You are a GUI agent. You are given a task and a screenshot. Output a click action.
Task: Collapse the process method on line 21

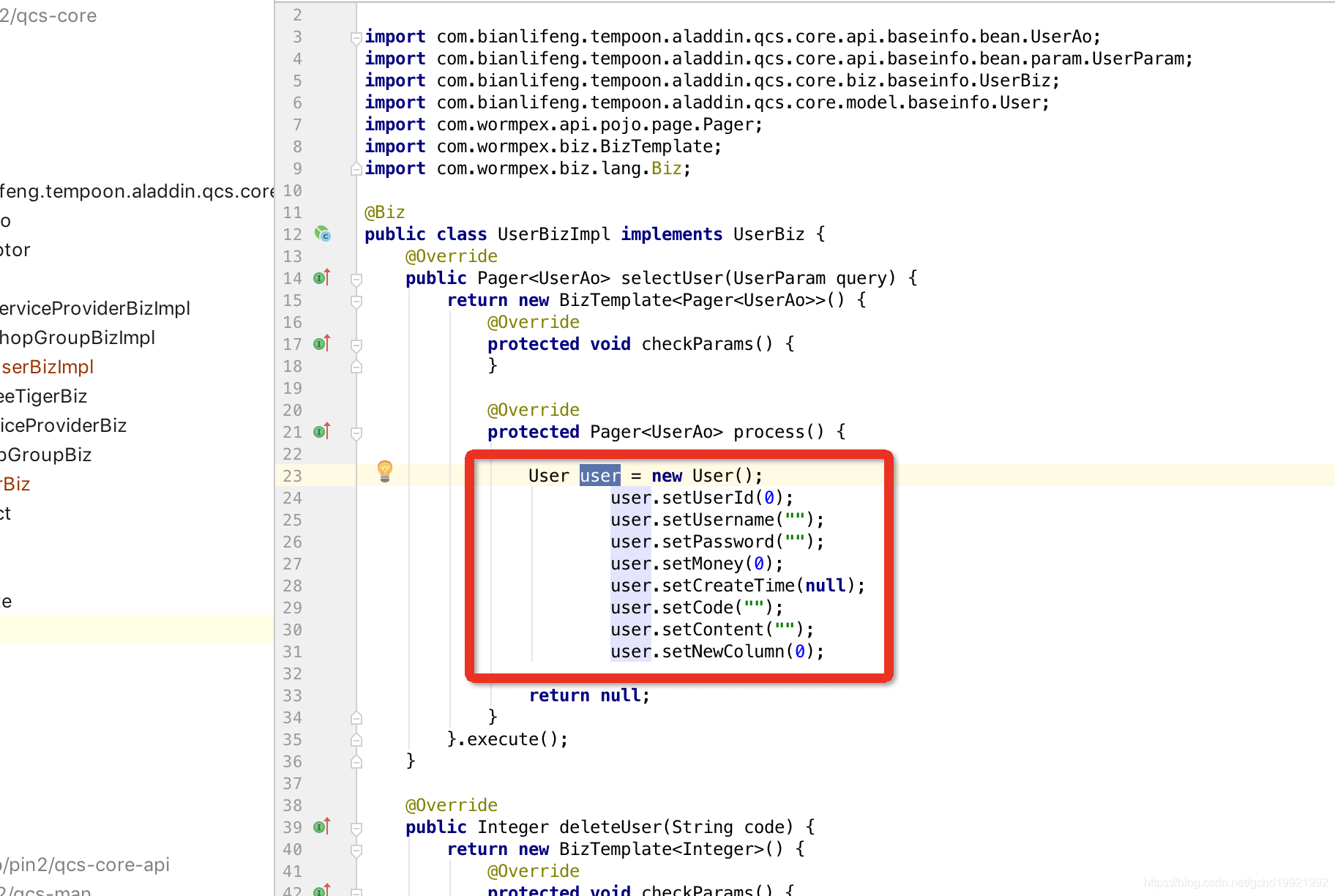(356, 433)
